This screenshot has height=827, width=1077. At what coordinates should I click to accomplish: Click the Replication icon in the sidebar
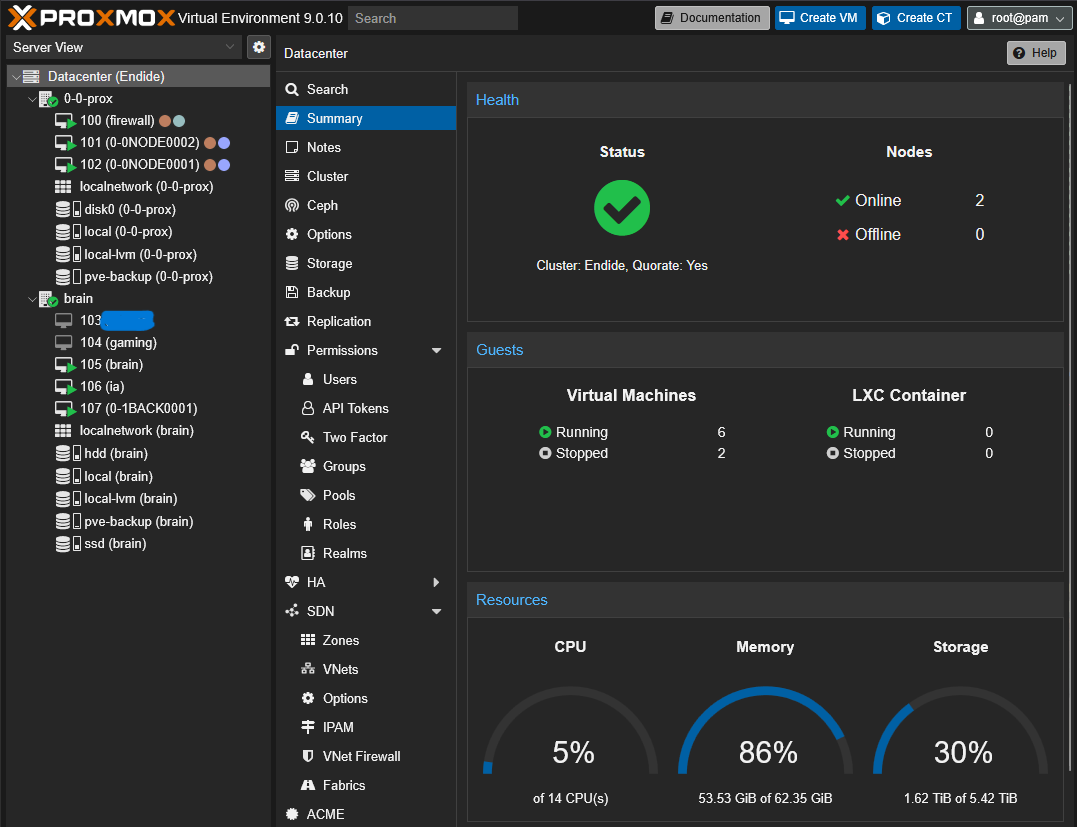coord(292,321)
